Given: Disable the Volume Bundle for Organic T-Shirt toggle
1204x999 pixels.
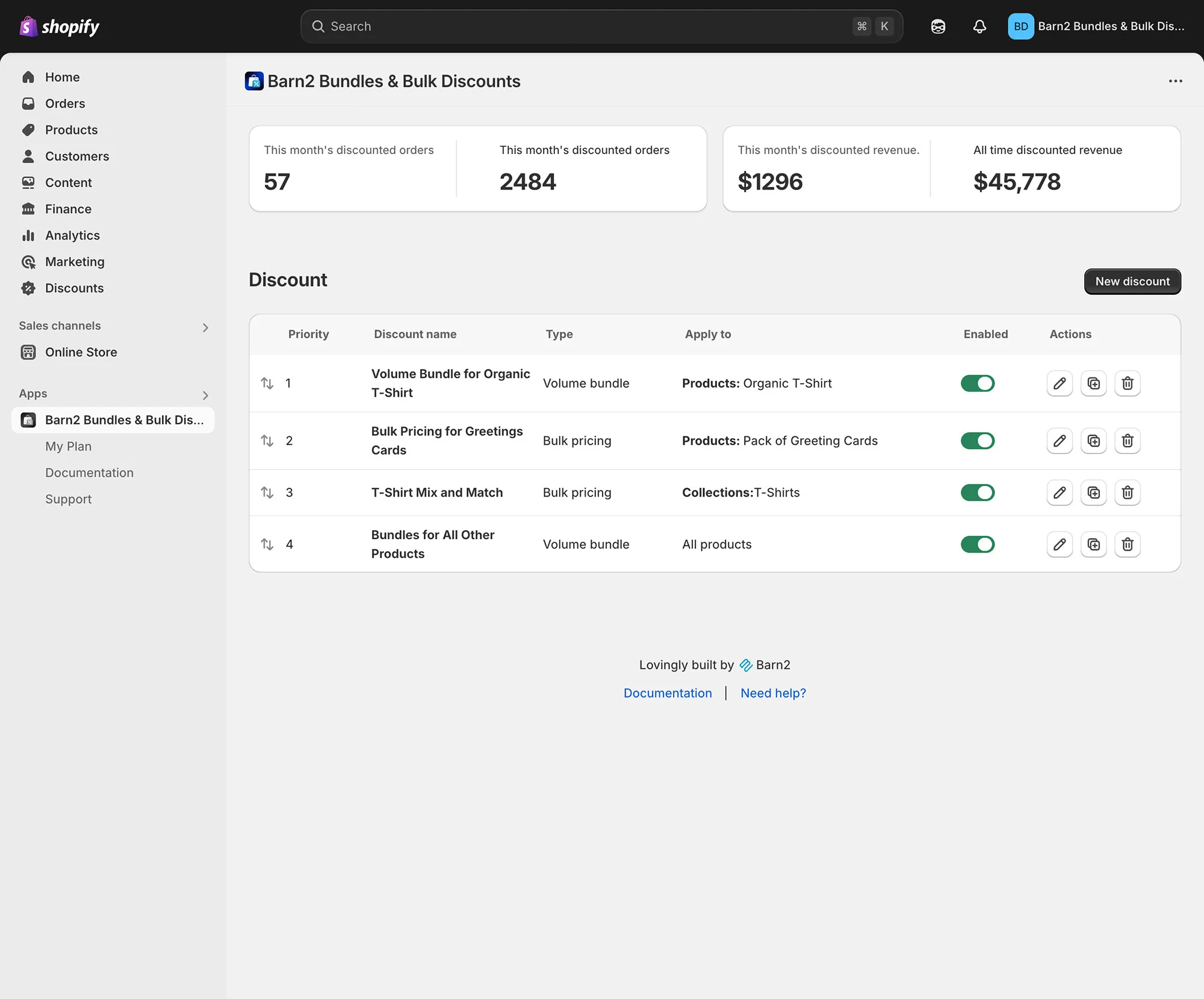Looking at the screenshot, I should coord(977,383).
